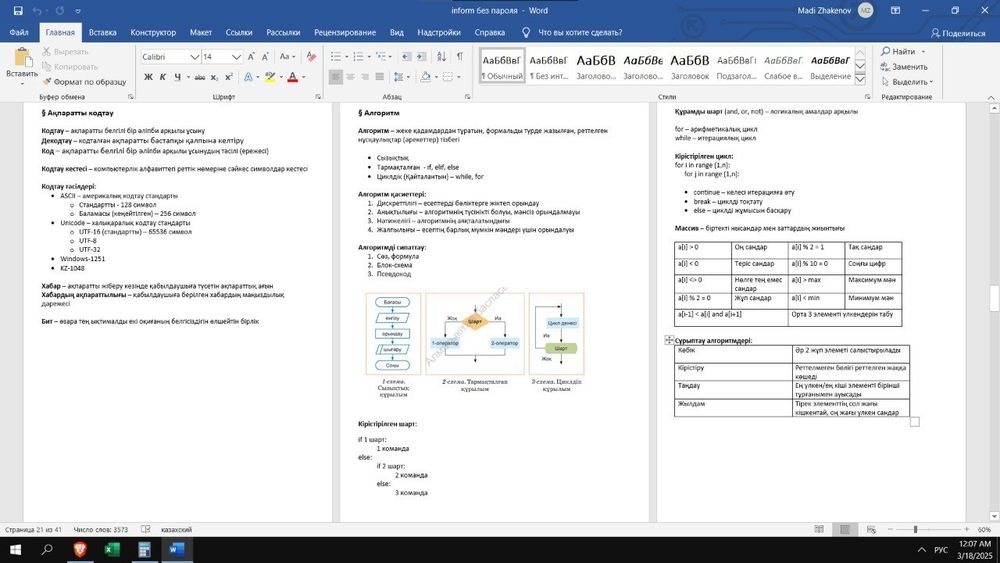Switch to the Справка tab
Screen dimensions: 1000x563
[x=490, y=33]
